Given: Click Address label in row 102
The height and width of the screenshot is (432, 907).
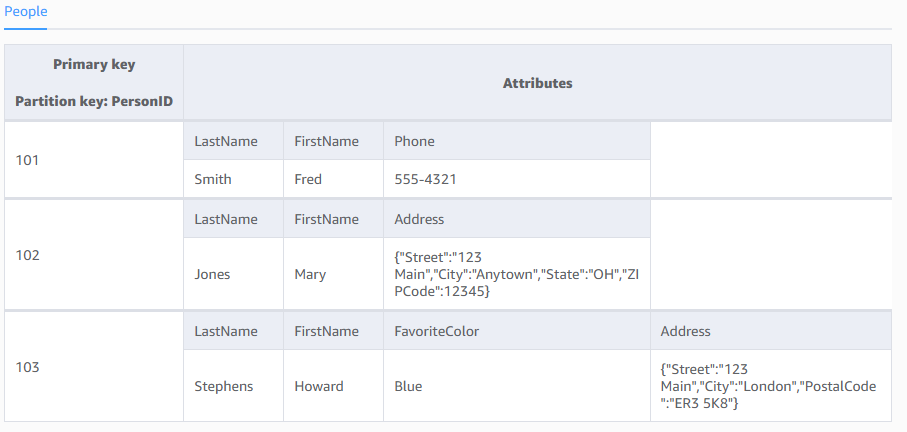Looking at the screenshot, I should pyautogui.click(x=419, y=219).
